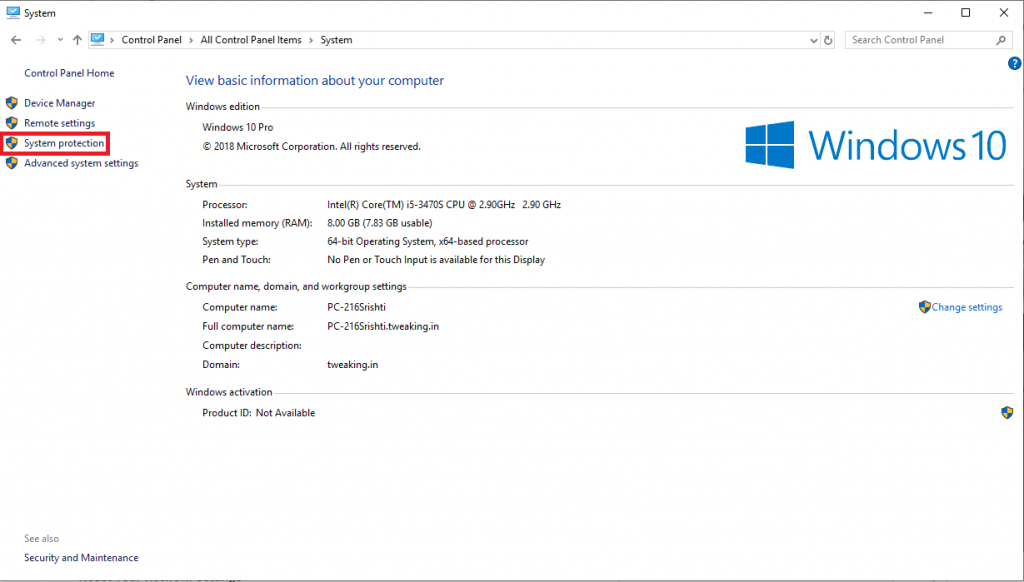Viewport: 1024px width, 582px height.
Task: Click the 8.00 GB installed memory value
Action: (x=379, y=223)
